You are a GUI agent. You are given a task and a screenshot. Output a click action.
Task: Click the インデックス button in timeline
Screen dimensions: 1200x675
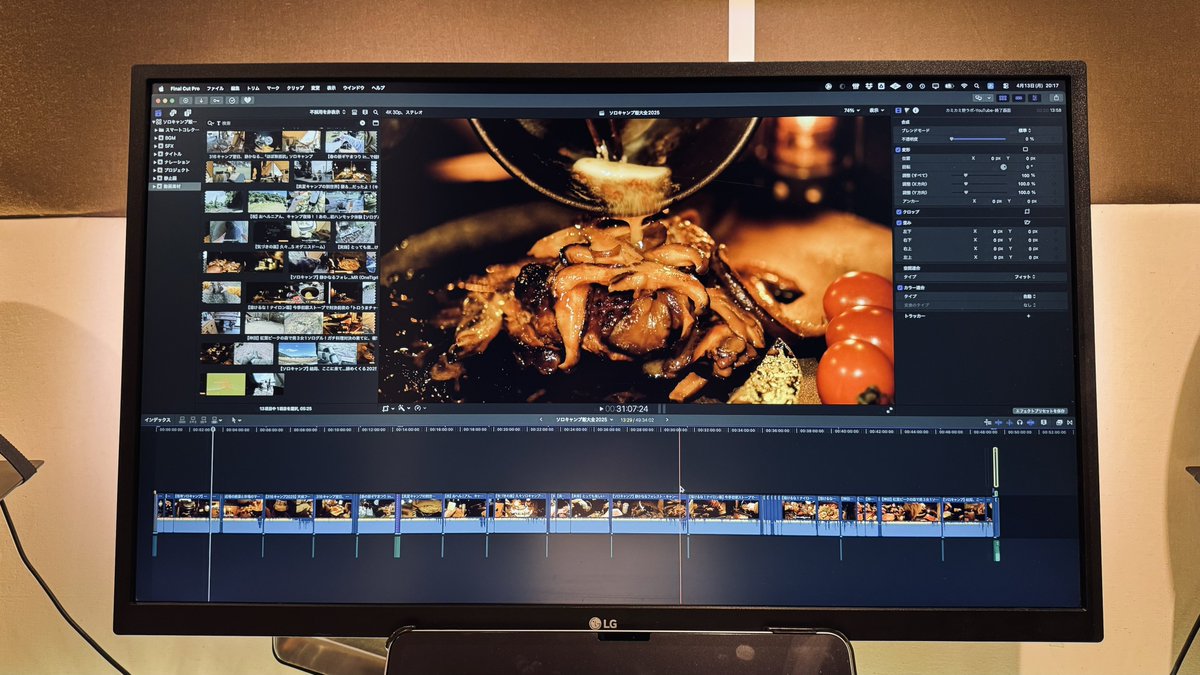tap(158, 420)
